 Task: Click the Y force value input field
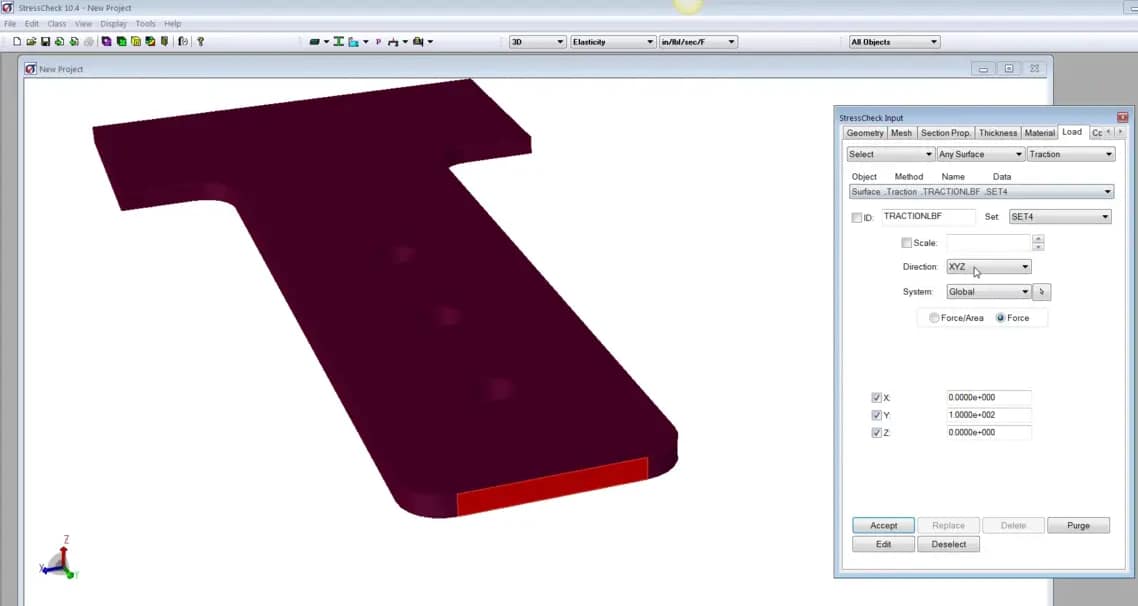988,415
